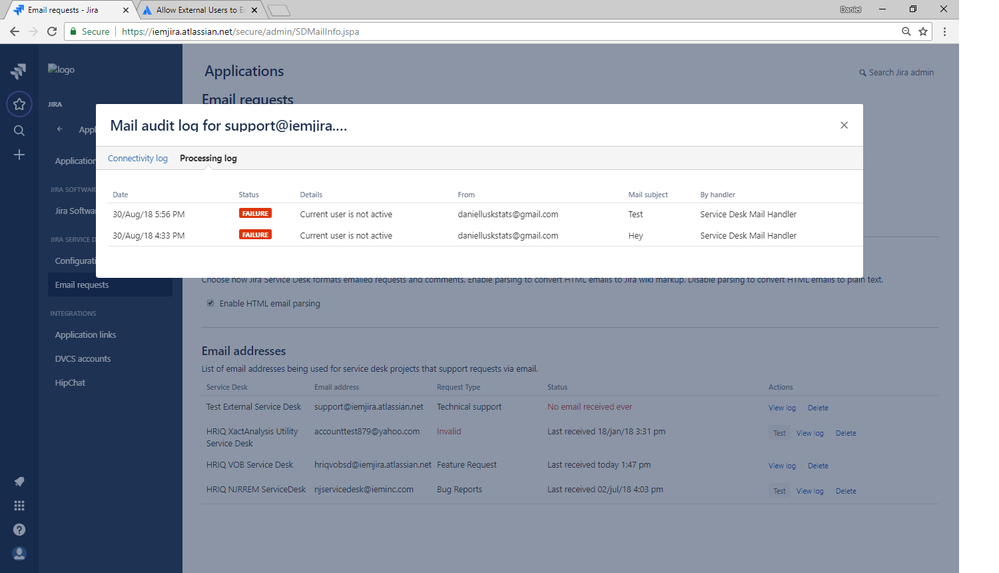The height and width of the screenshot is (573, 999).
Task: Click 'Last received today 1:47 pm' status
Action: [x=599, y=465]
